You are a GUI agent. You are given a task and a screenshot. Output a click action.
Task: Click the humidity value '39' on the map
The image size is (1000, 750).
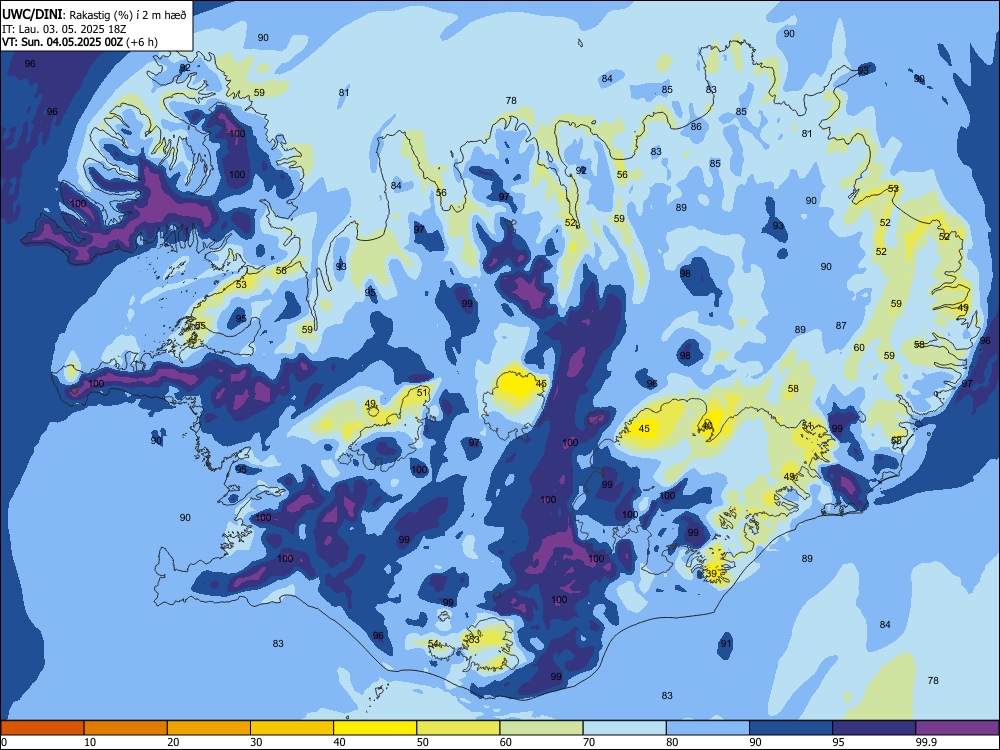[x=712, y=573]
